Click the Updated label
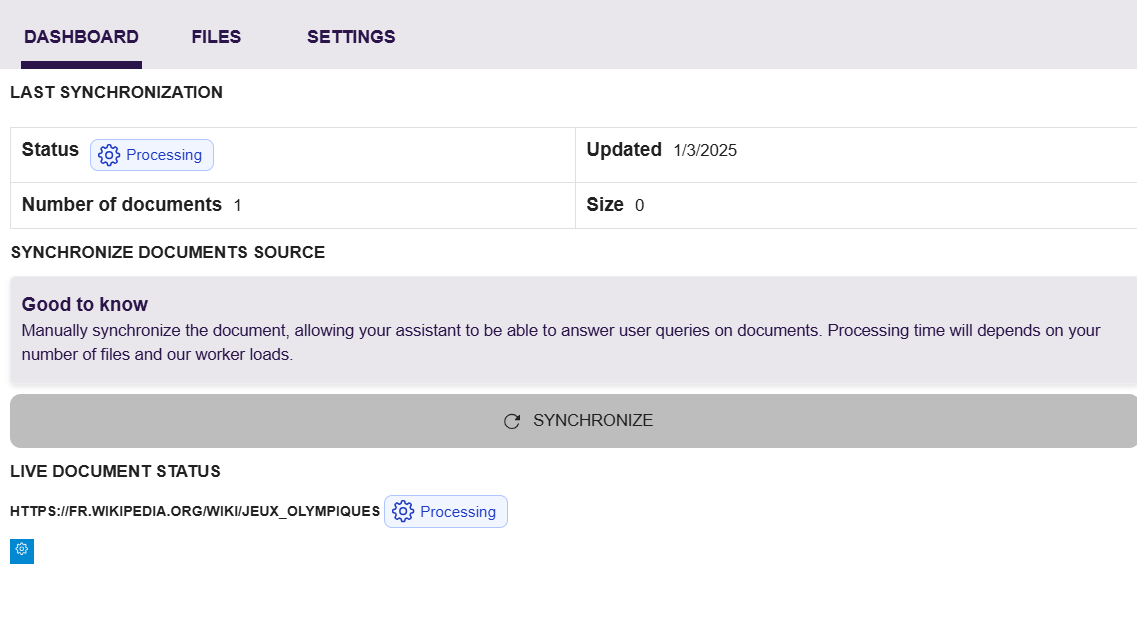Viewport: 1137px width, 633px height. [x=624, y=149]
